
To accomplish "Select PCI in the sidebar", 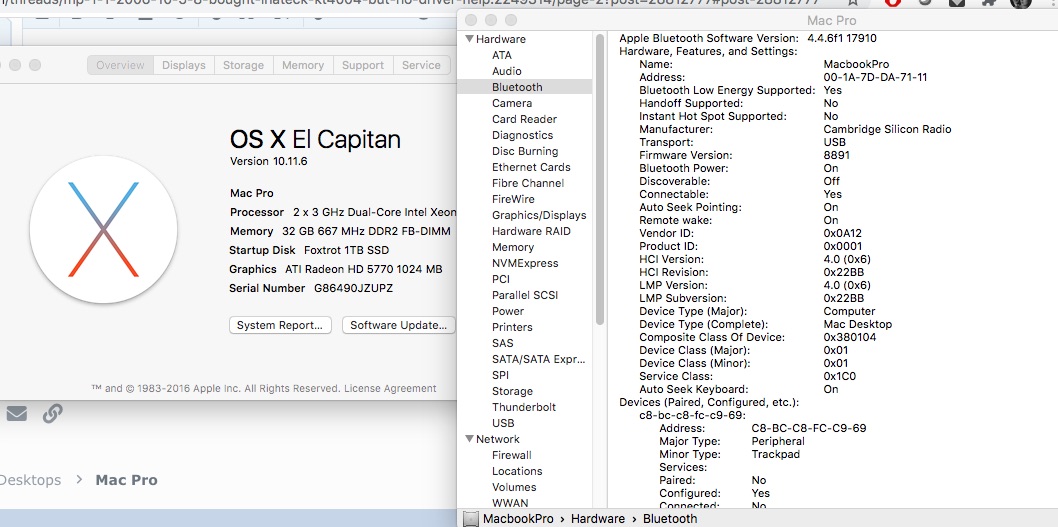I will [x=501, y=279].
